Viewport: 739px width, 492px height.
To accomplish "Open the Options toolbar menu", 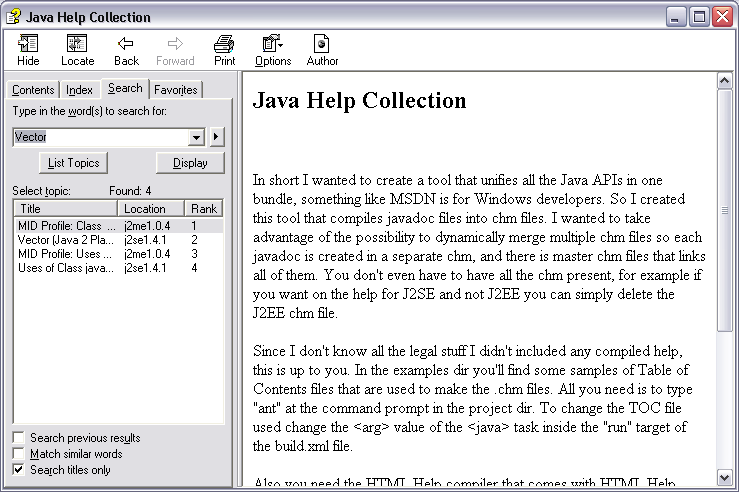I will pyautogui.click(x=272, y=44).
